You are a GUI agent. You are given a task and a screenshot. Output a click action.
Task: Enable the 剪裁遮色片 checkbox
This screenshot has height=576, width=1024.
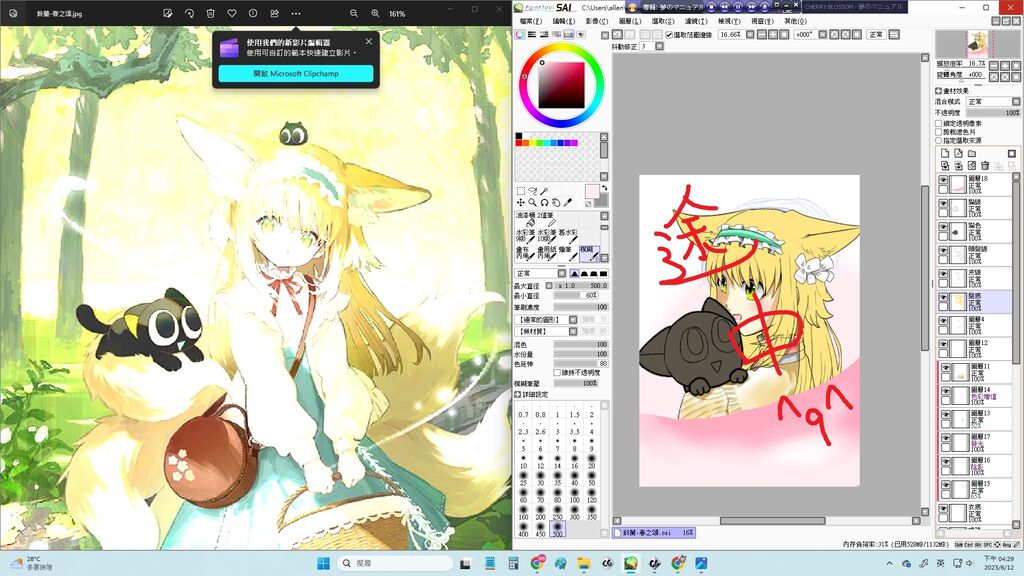(938, 132)
